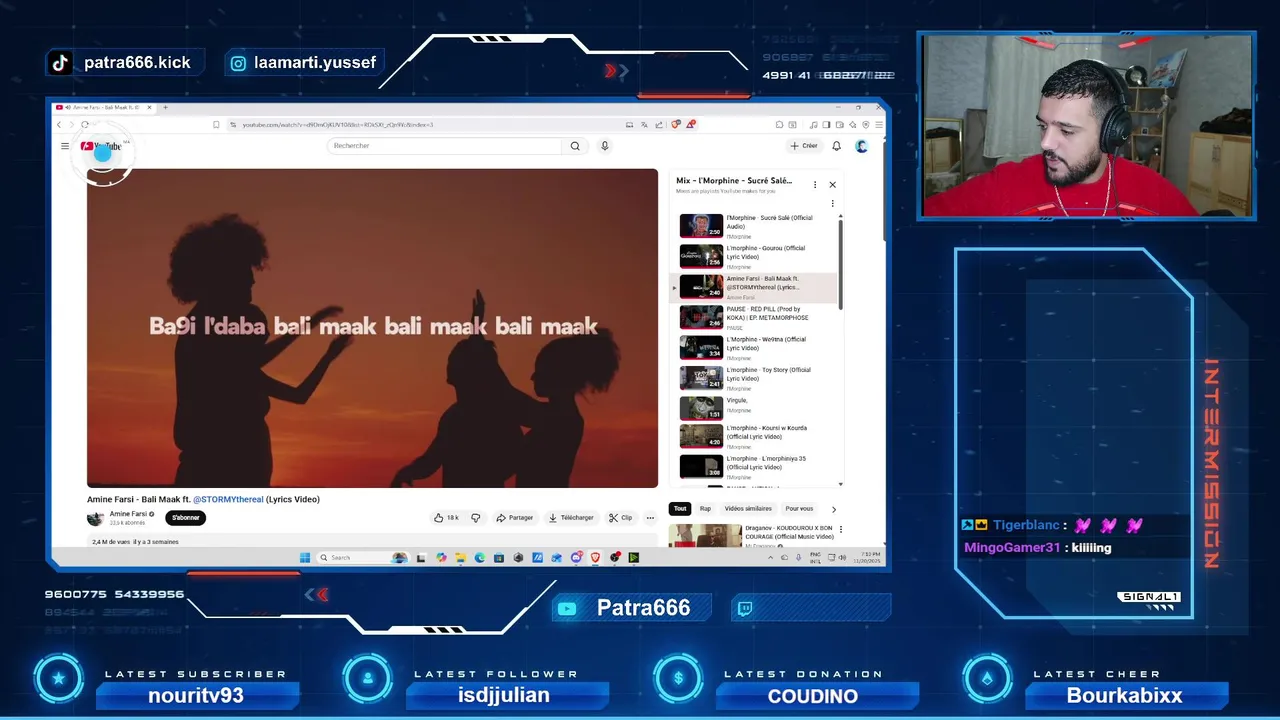
Task: Click the Télécharger download button
Action: point(571,518)
